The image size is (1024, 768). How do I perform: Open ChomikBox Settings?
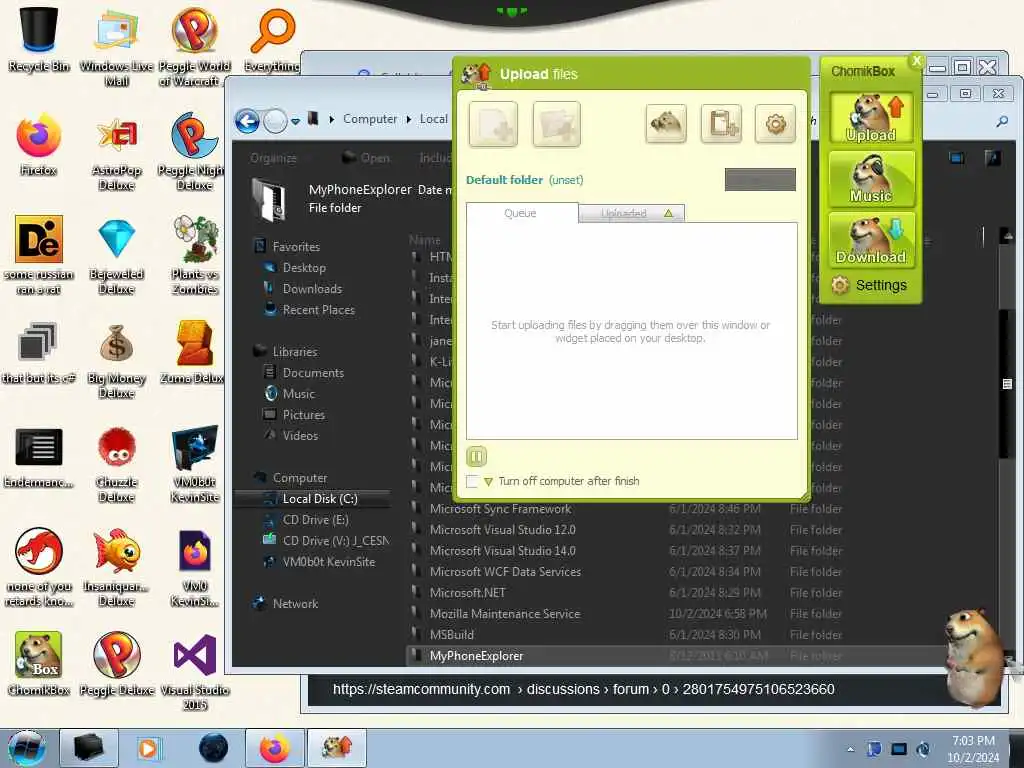point(869,285)
